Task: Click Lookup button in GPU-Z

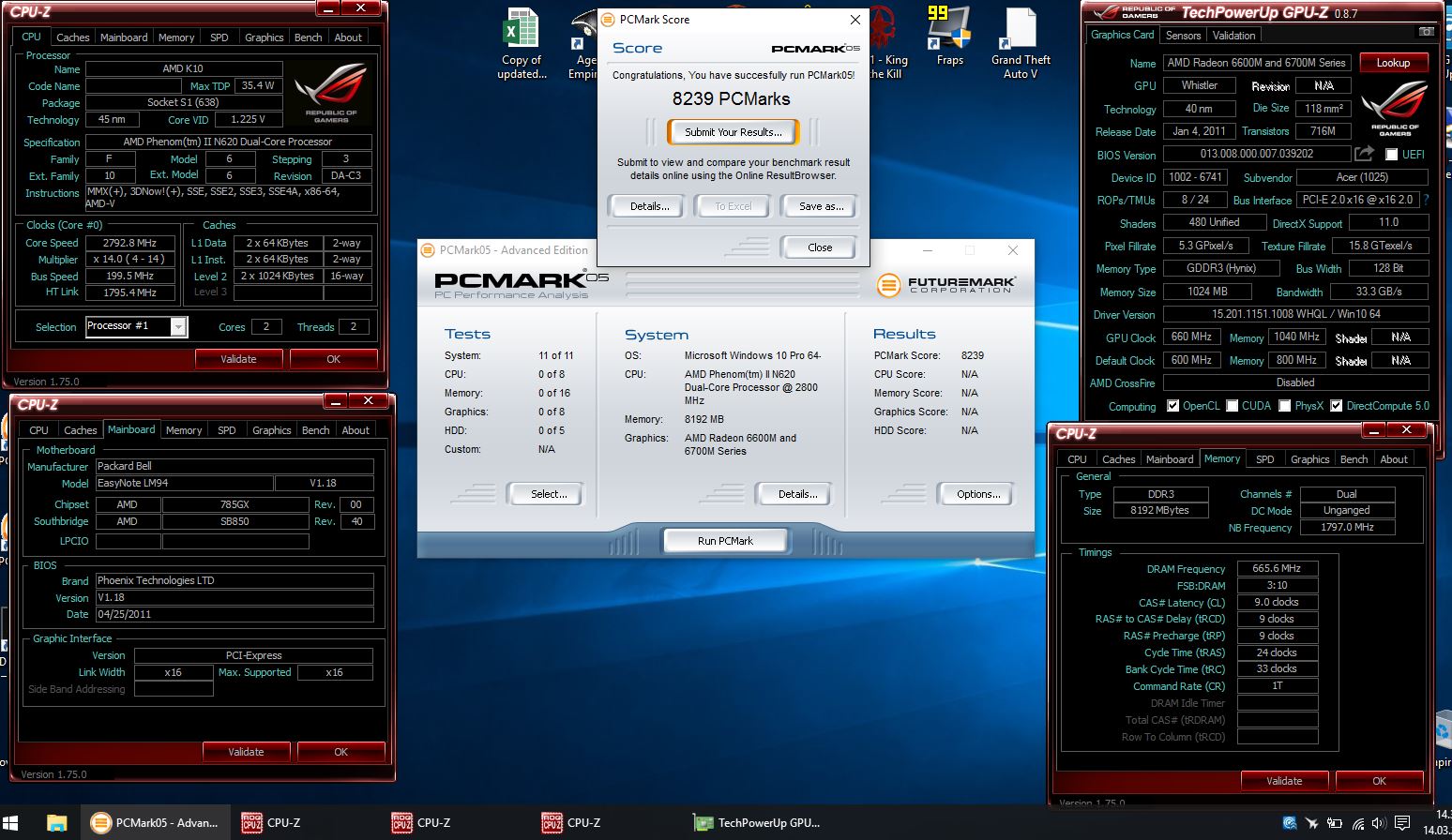Action: point(1393,63)
